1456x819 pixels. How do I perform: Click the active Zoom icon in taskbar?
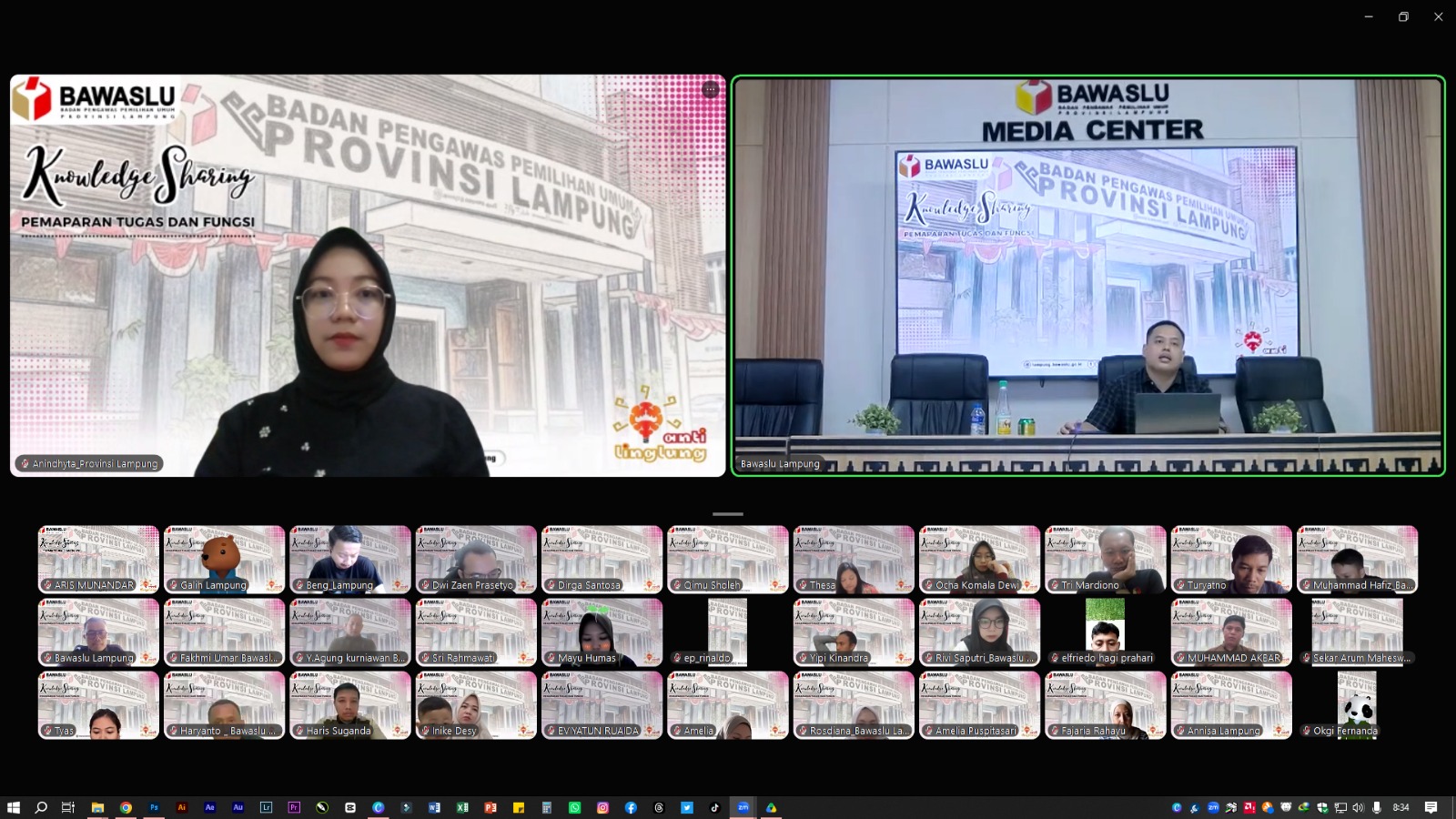pos(743,807)
